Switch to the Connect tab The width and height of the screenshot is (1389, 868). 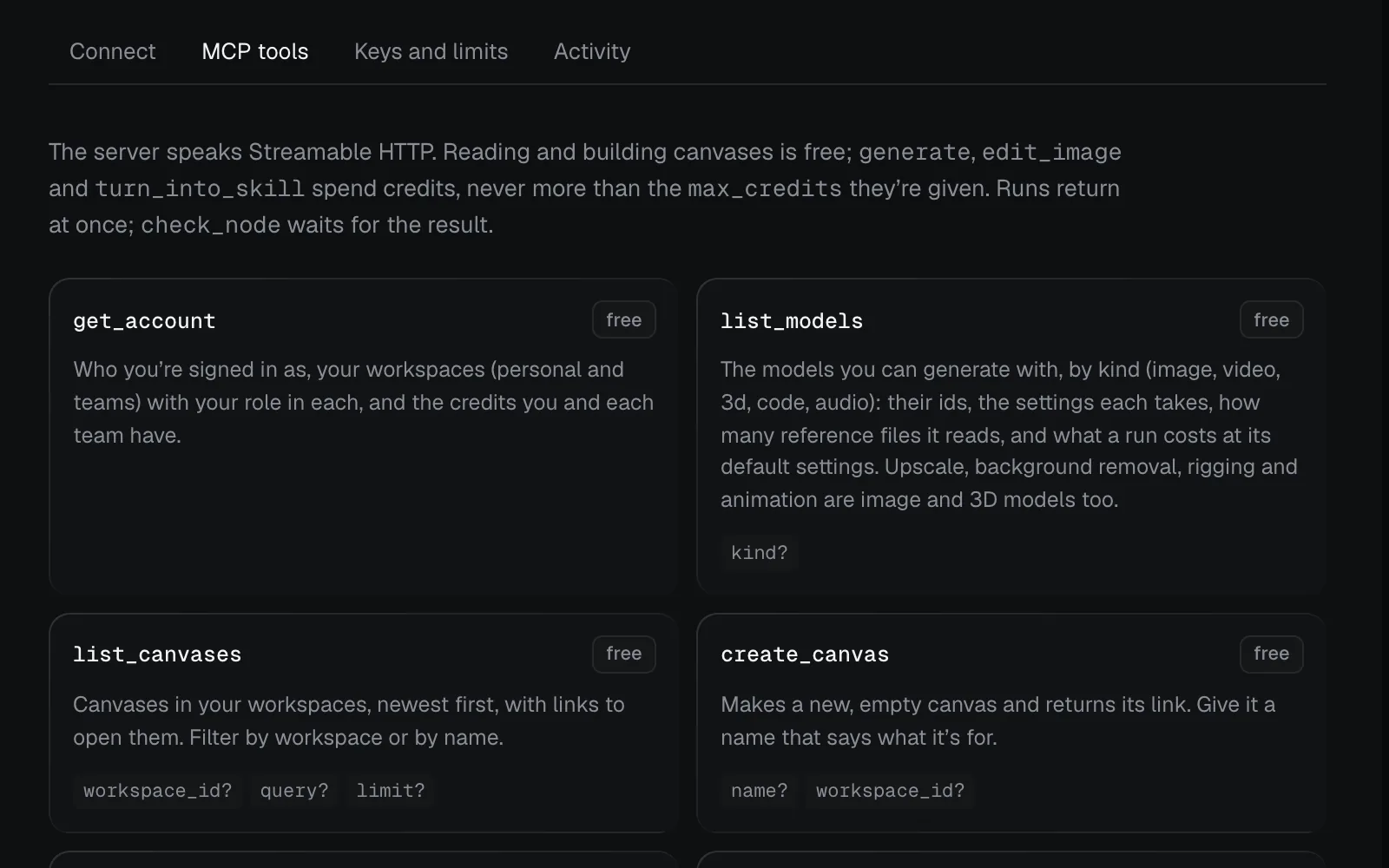pyautogui.click(x=112, y=51)
